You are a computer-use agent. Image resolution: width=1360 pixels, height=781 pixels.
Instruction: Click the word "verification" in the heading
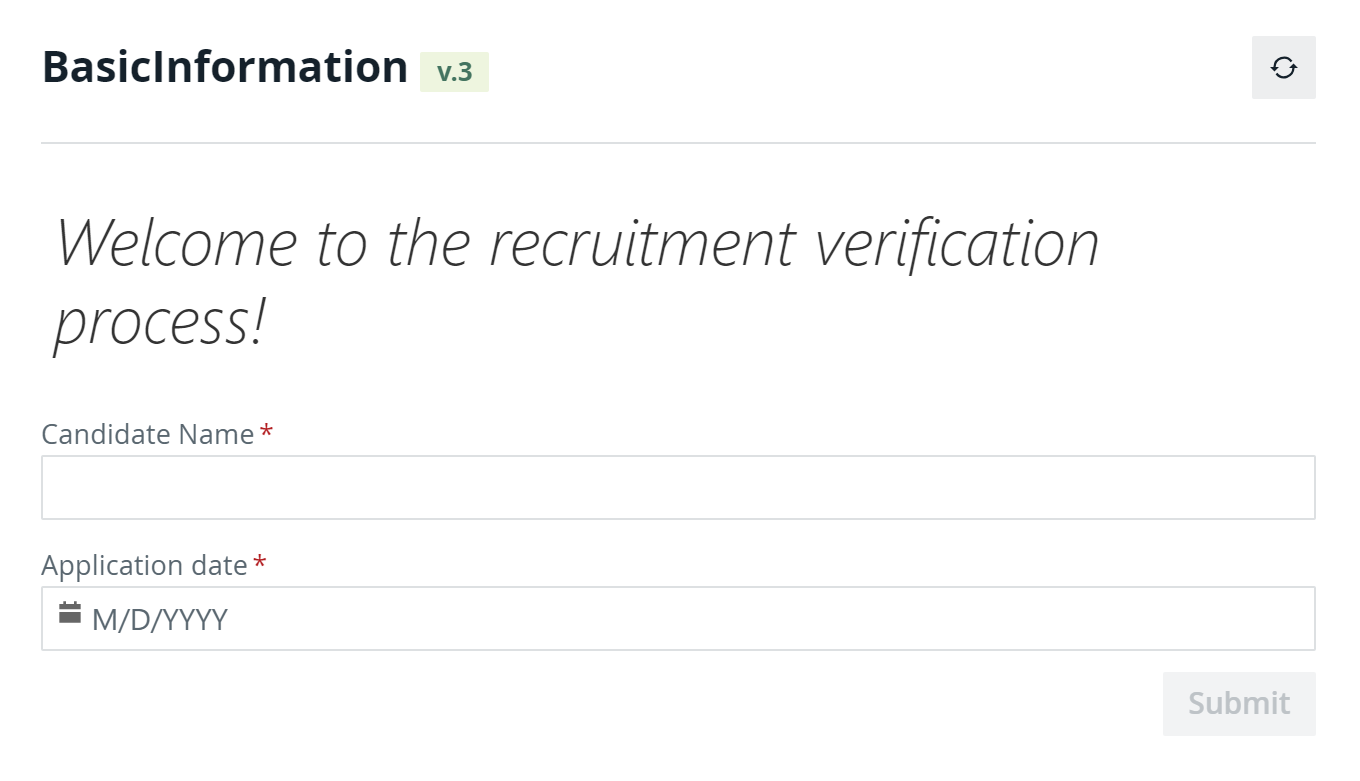pos(958,242)
